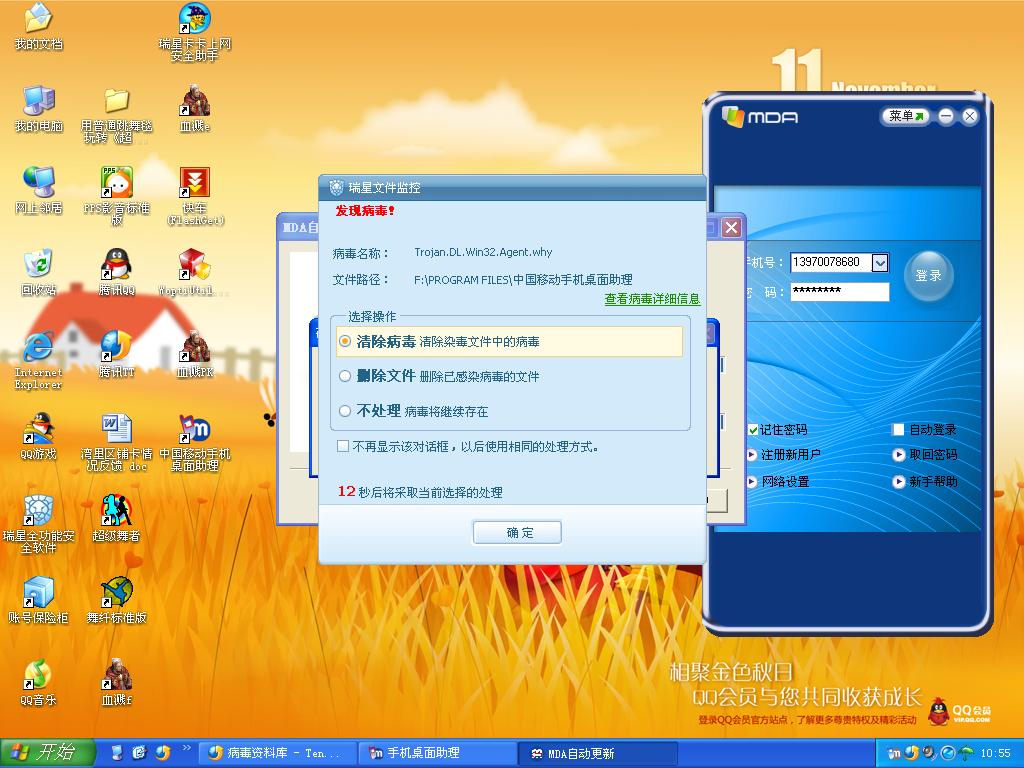The height and width of the screenshot is (768, 1024).
Task: Select 不处理 radio option
Action: (x=345, y=411)
